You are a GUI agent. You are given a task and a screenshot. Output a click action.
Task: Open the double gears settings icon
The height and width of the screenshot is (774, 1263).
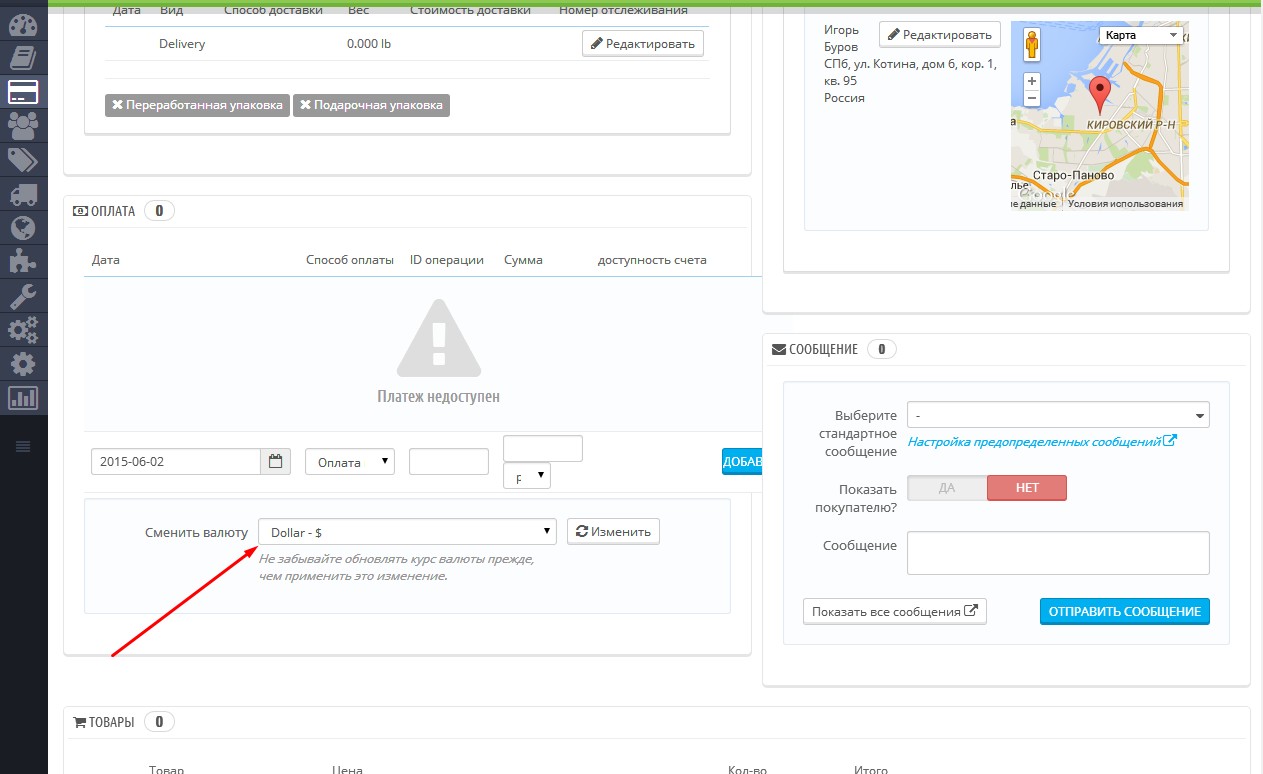23,329
